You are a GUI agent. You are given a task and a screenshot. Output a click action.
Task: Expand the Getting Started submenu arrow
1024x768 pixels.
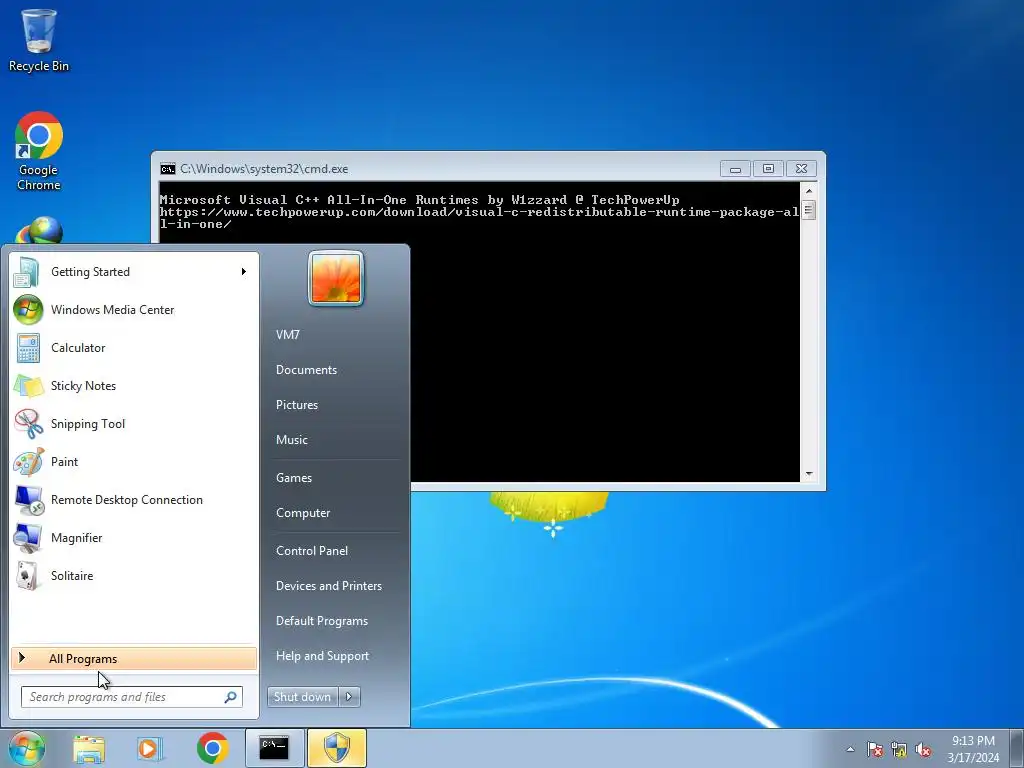[x=244, y=272]
